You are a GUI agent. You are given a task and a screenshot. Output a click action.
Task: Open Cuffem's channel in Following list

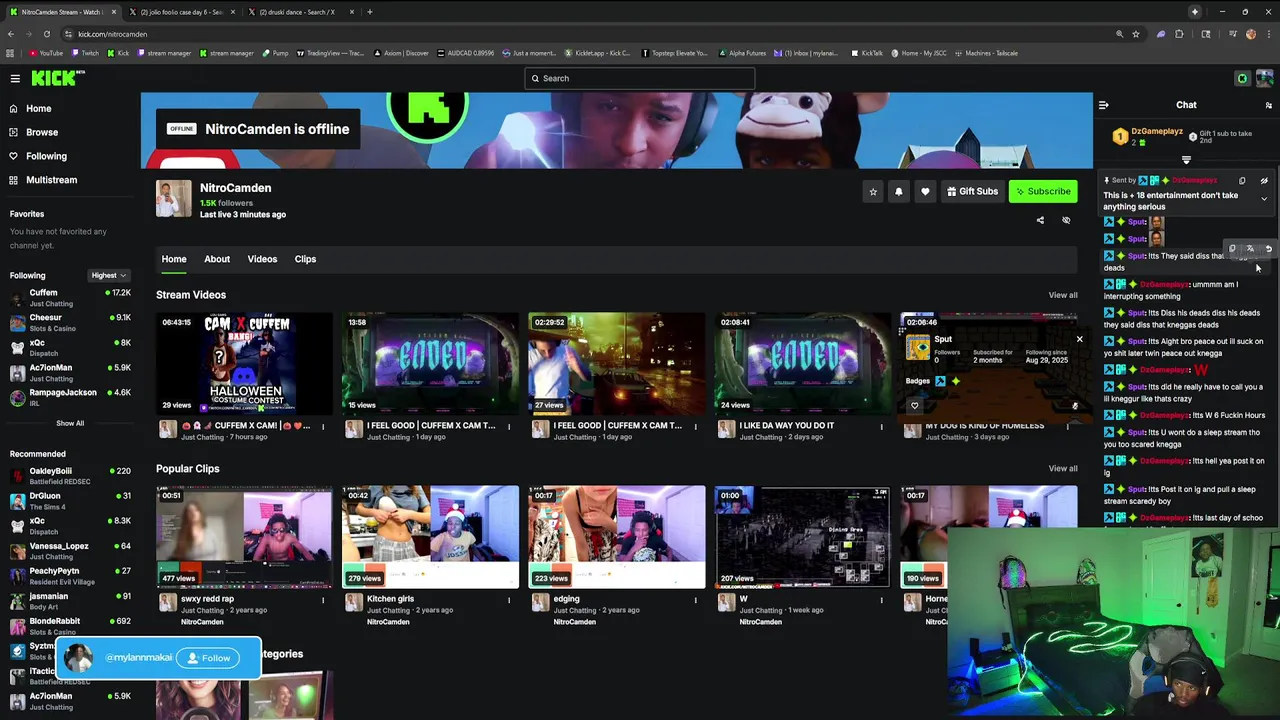pyautogui.click(x=70, y=298)
